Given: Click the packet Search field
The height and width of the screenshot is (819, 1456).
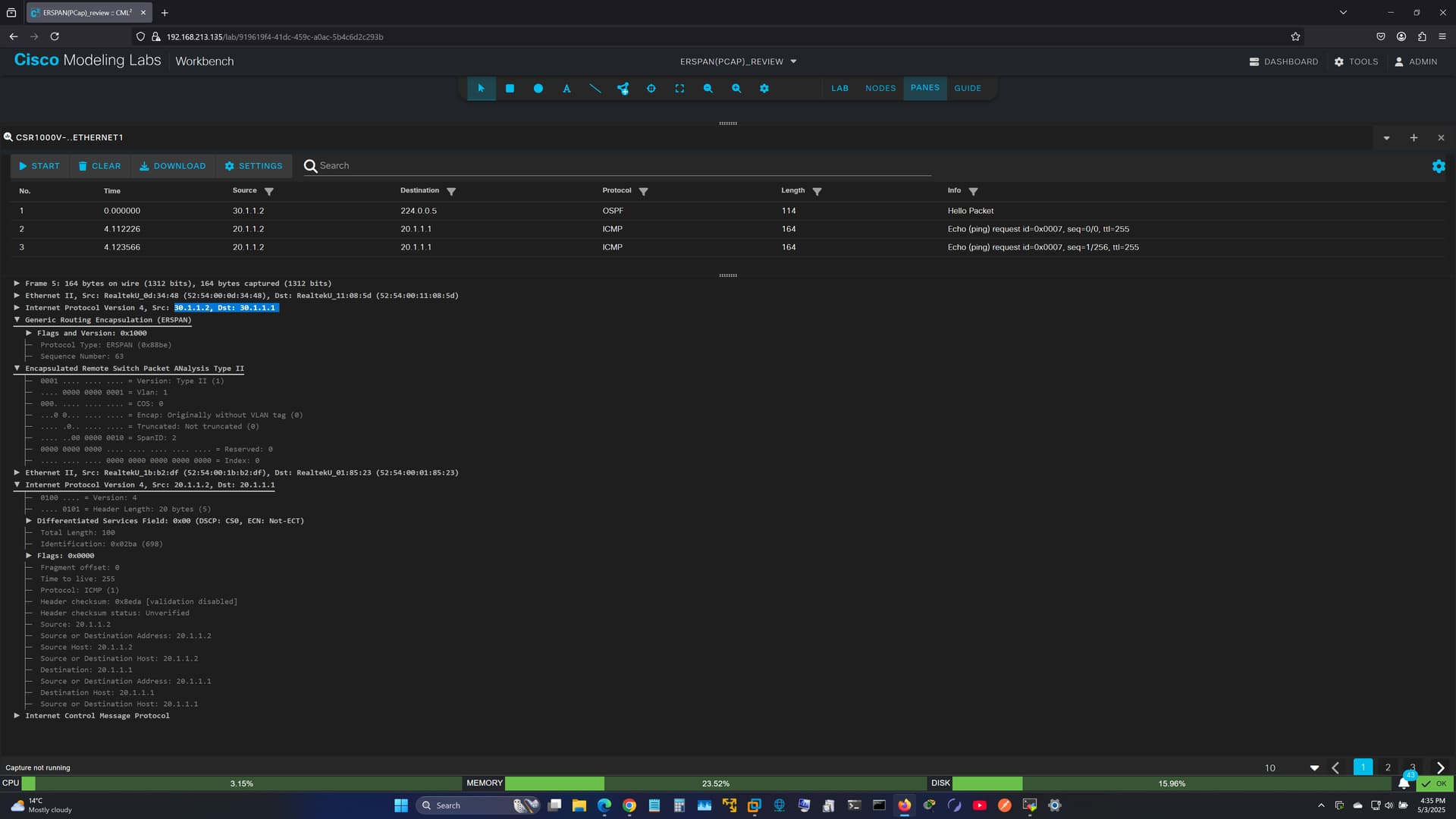Looking at the screenshot, I should (625, 165).
